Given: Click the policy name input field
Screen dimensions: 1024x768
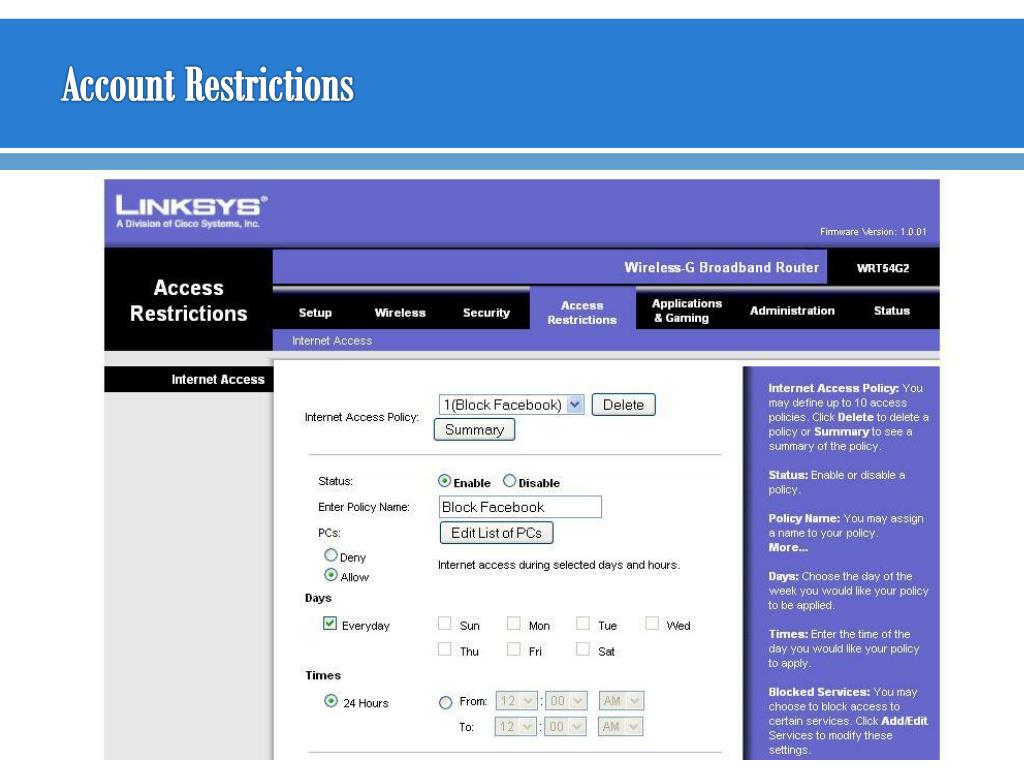Looking at the screenshot, I should (520, 507).
